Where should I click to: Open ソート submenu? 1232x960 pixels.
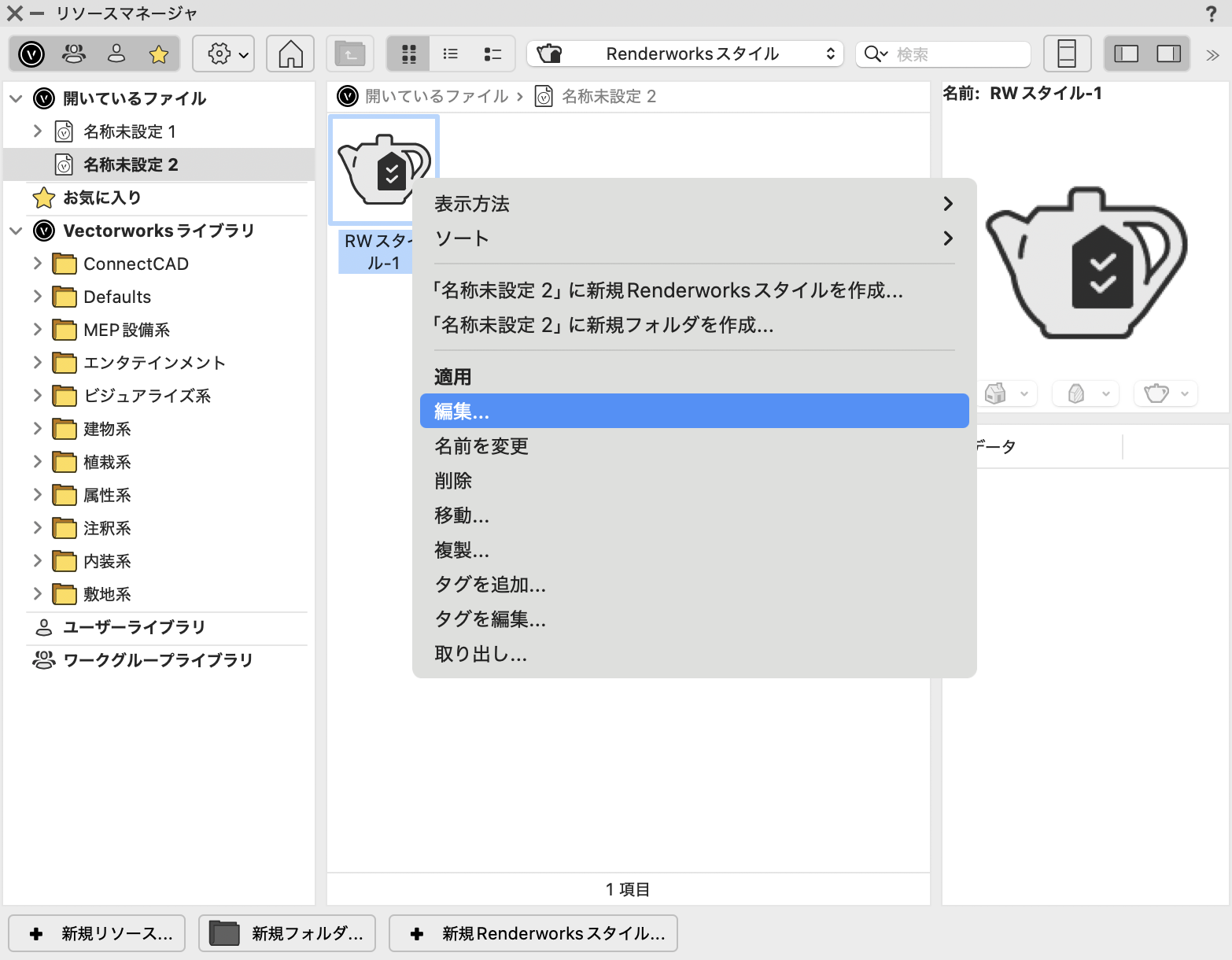694,238
